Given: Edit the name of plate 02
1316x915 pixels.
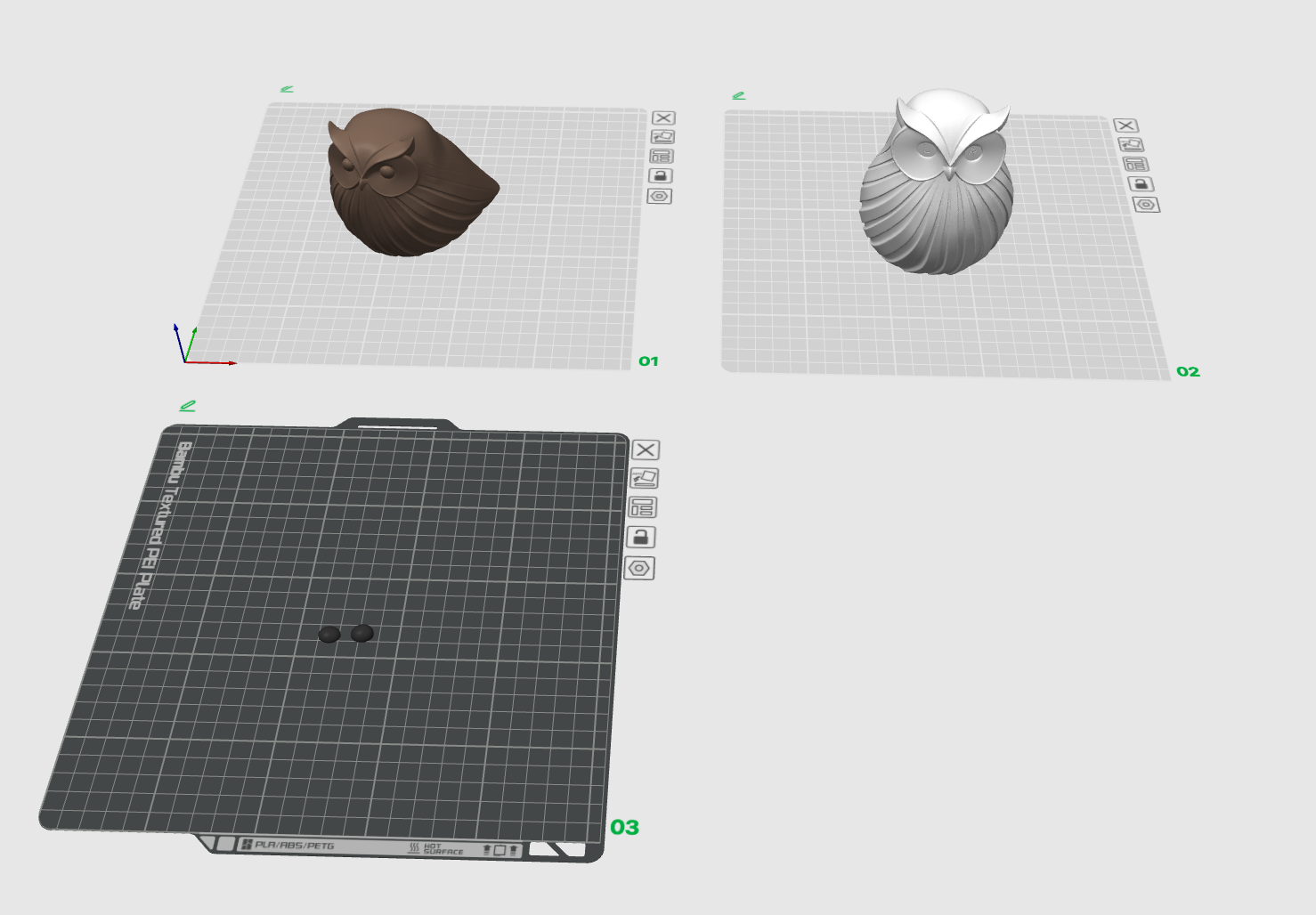Looking at the screenshot, I should click(739, 95).
